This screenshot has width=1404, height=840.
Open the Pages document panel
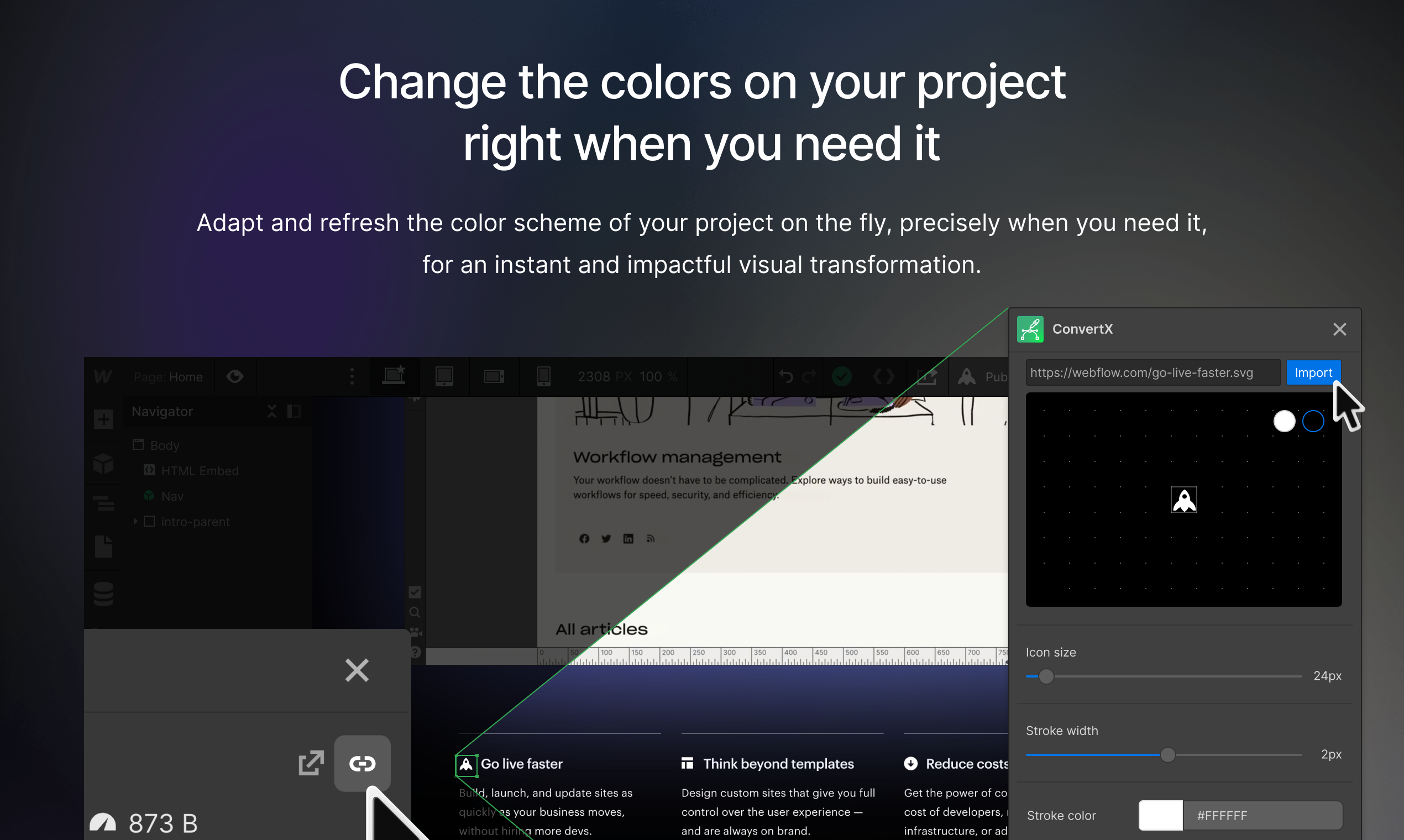point(103,546)
